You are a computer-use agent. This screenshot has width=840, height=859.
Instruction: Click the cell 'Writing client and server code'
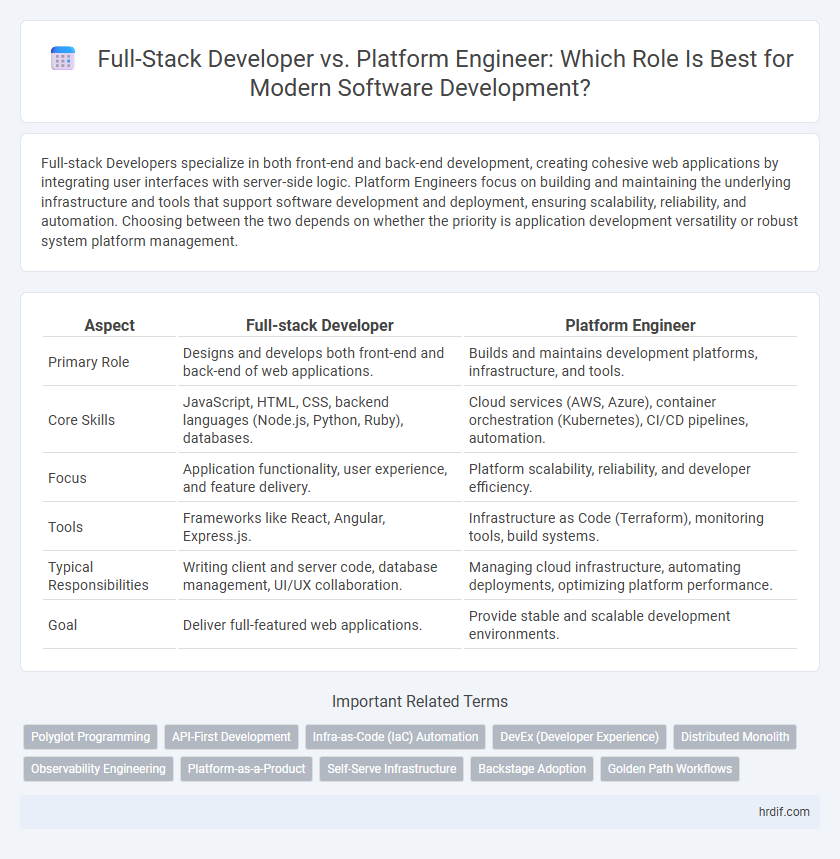(319, 576)
